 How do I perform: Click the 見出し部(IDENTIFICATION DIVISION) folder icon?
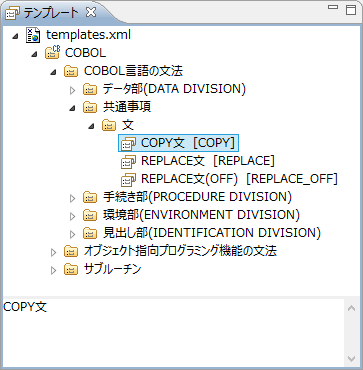[90, 233]
